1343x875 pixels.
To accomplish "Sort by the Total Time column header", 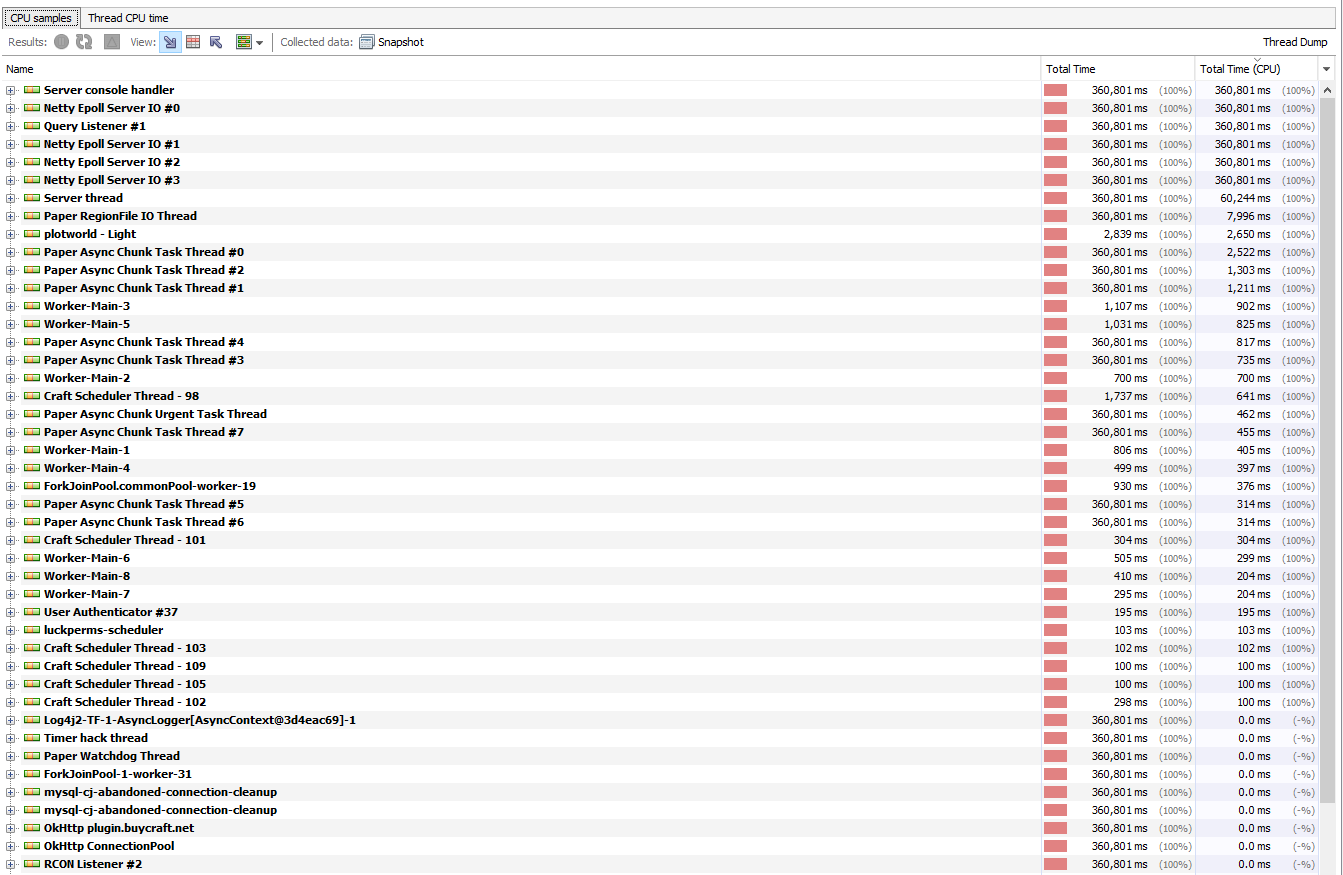I will [1118, 69].
